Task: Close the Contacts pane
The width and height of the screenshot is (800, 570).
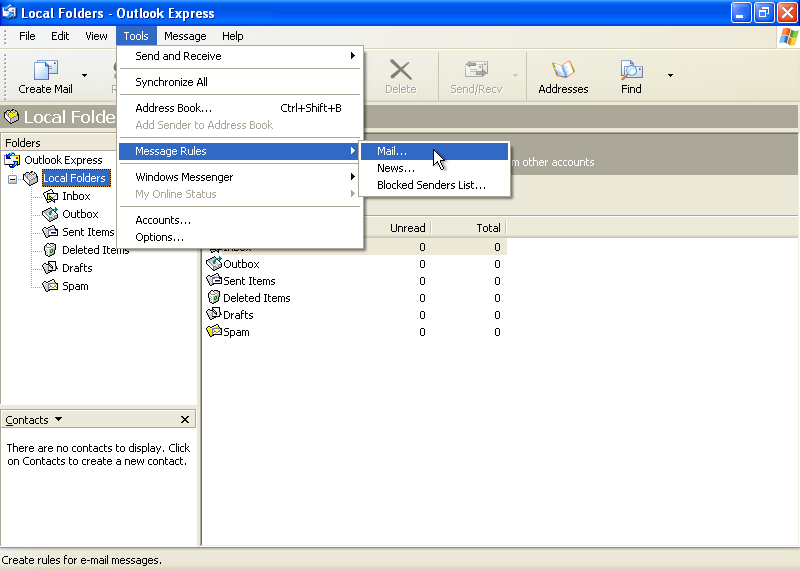Action: [185, 419]
